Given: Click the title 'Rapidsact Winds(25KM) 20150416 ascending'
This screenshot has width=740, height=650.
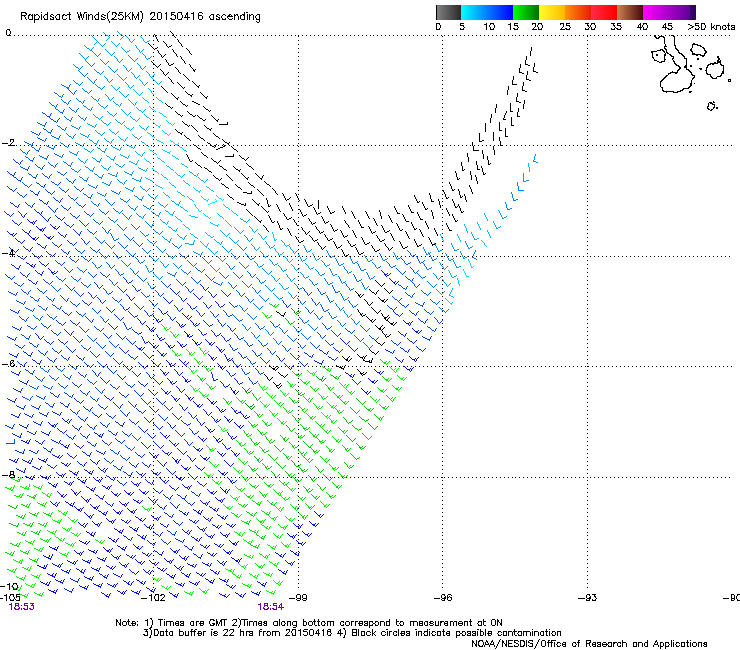Looking at the screenshot, I should (140, 17).
